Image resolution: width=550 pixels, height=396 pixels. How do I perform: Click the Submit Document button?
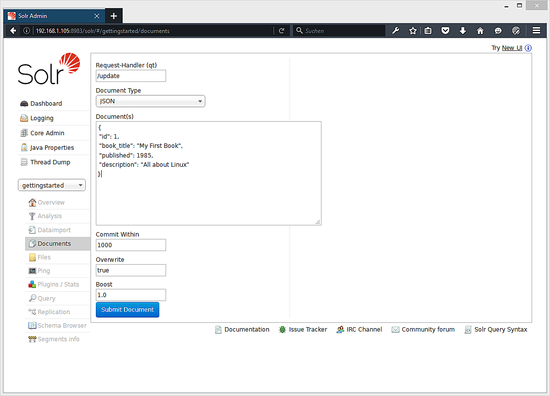pyautogui.click(x=128, y=310)
